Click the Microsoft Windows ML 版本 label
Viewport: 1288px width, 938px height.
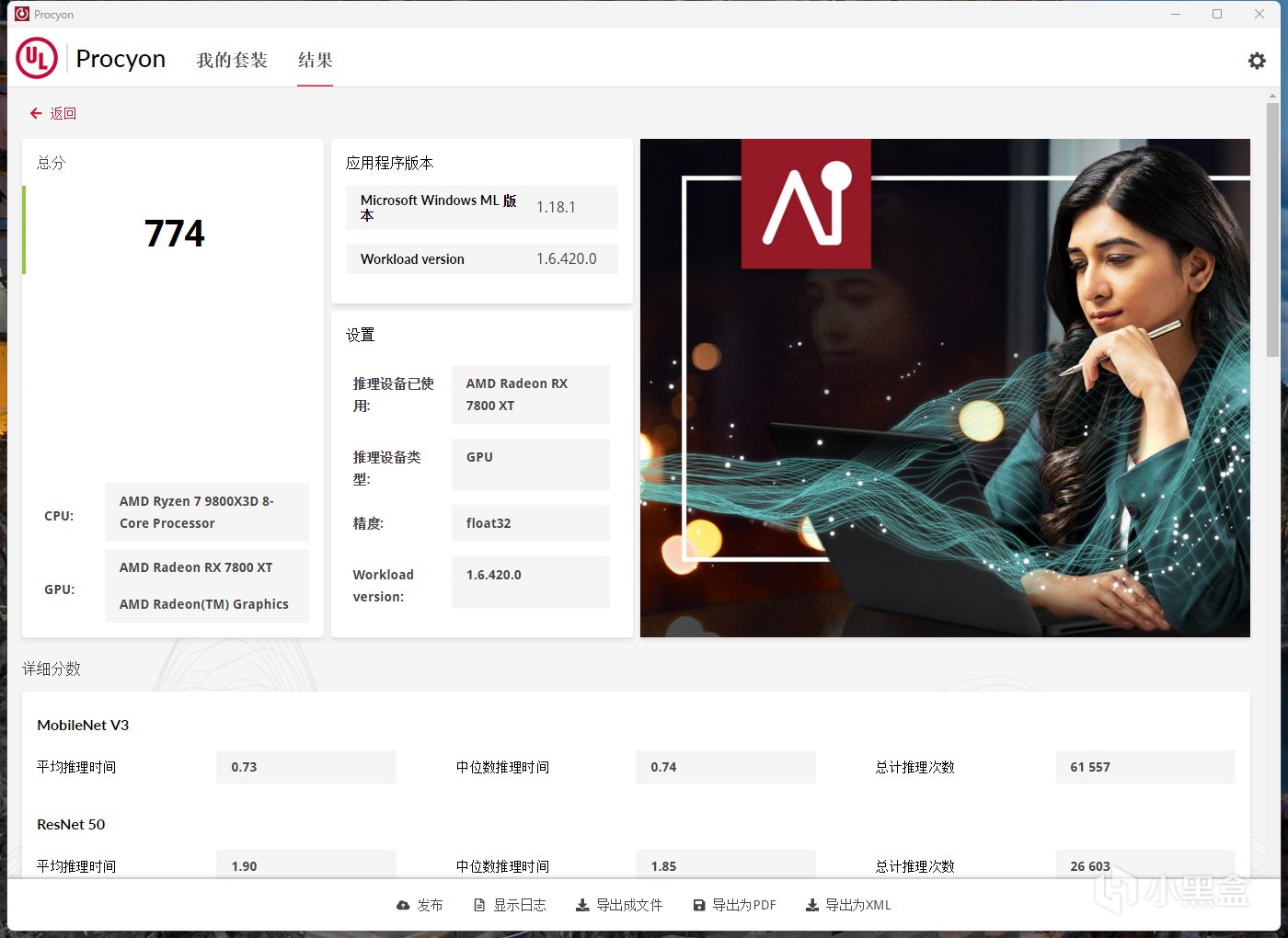click(438, 207)
